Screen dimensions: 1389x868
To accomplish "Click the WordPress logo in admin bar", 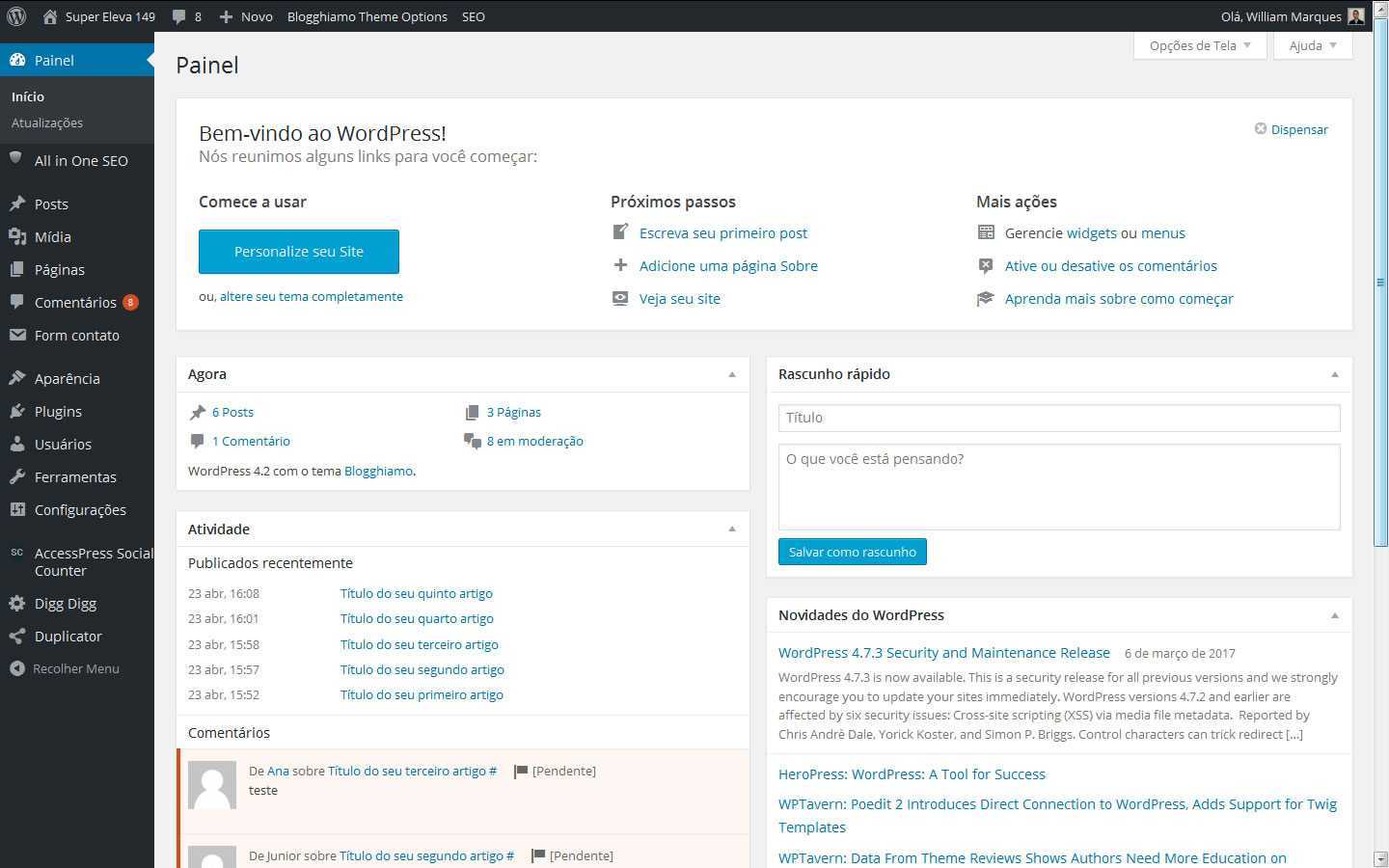I will (16, 16).
